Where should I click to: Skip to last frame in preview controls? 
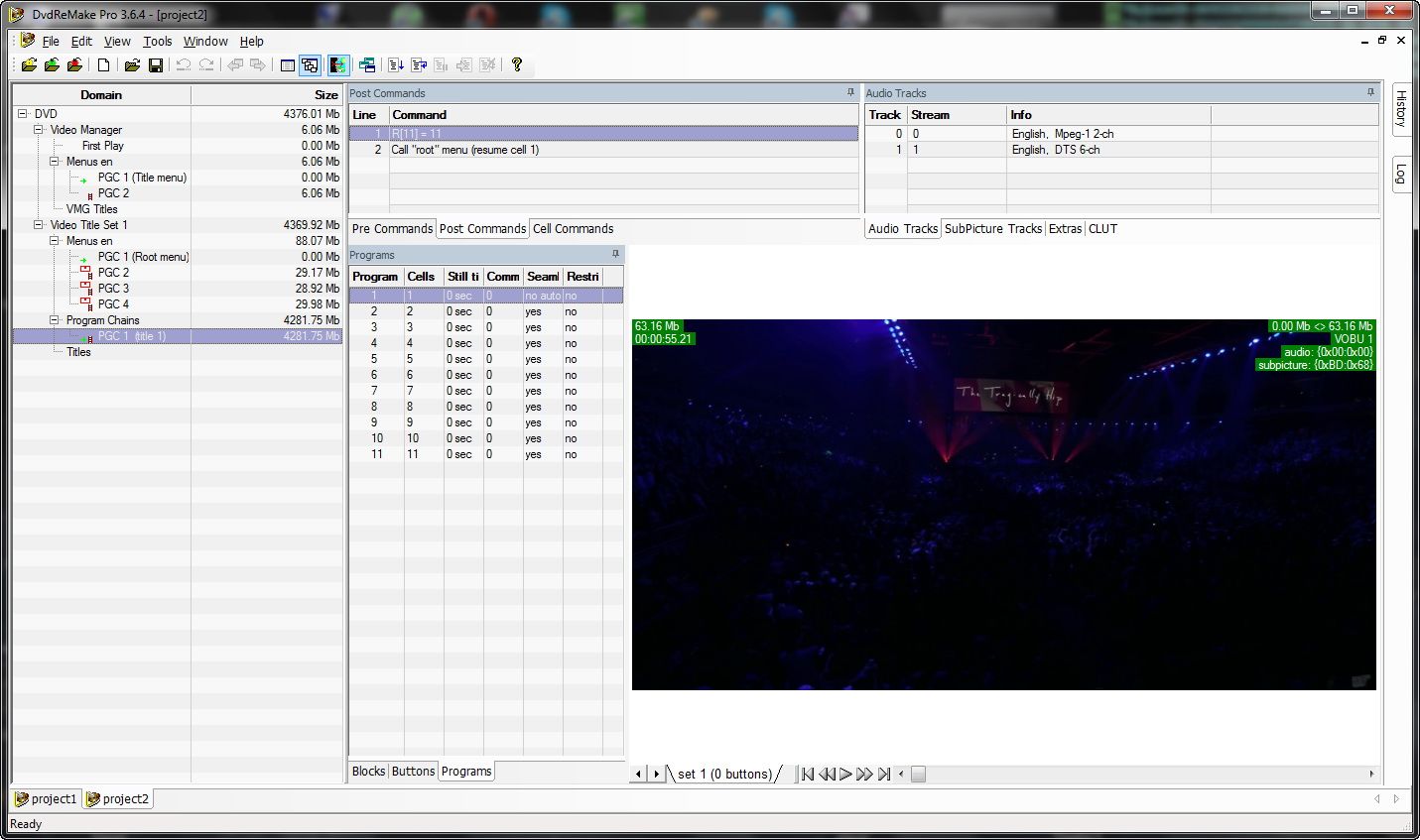(x=884, y=774)
